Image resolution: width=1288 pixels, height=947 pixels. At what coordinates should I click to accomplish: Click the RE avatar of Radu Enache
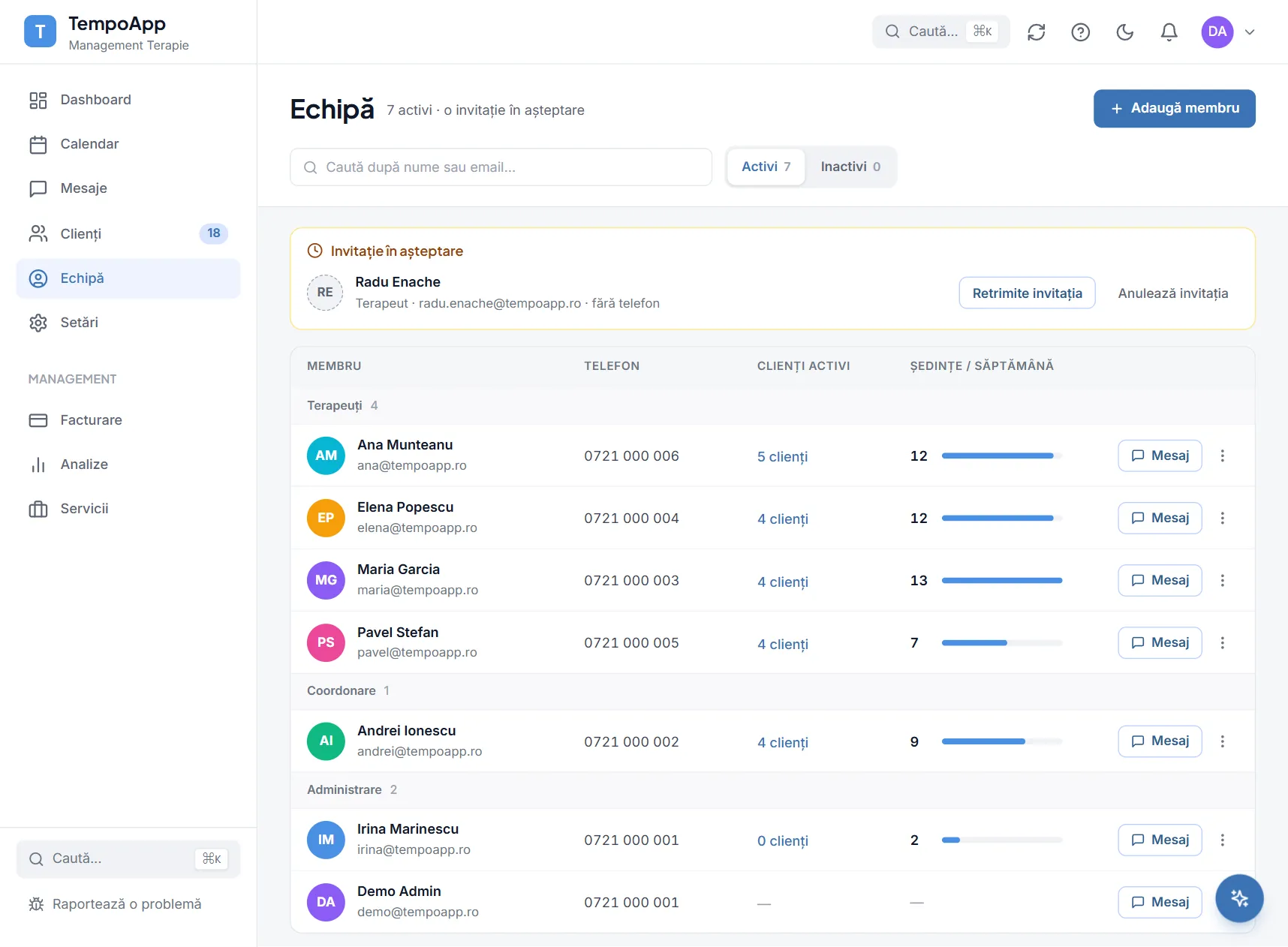point(325,292)
